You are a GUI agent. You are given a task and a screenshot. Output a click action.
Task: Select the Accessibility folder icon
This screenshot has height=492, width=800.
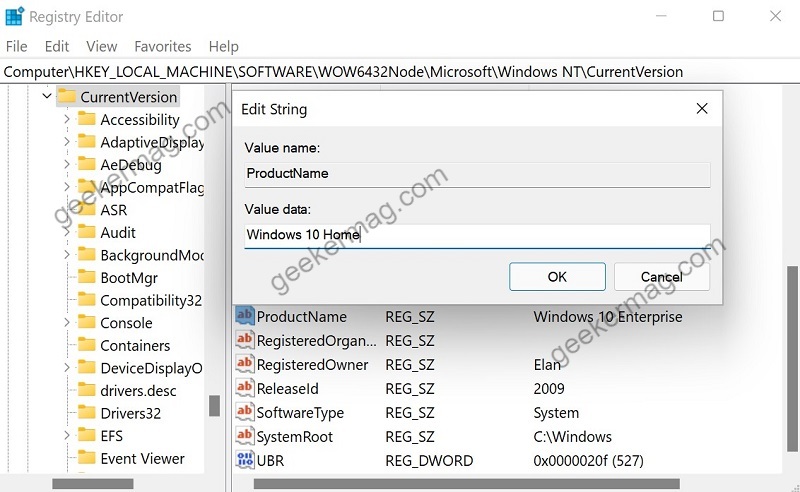[86, 119]
